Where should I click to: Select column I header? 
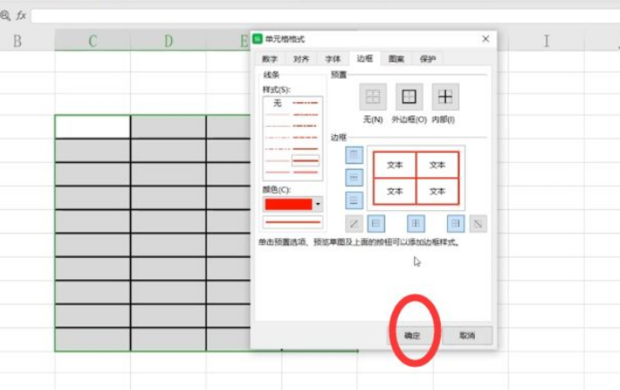click(x=546, y=41)
